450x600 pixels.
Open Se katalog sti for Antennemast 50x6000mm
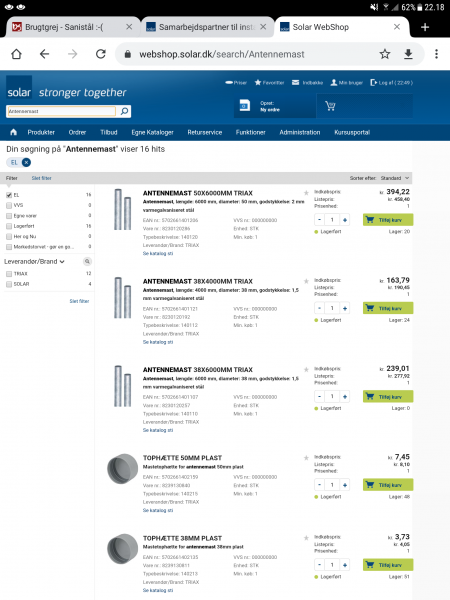[x=158, y=254]
